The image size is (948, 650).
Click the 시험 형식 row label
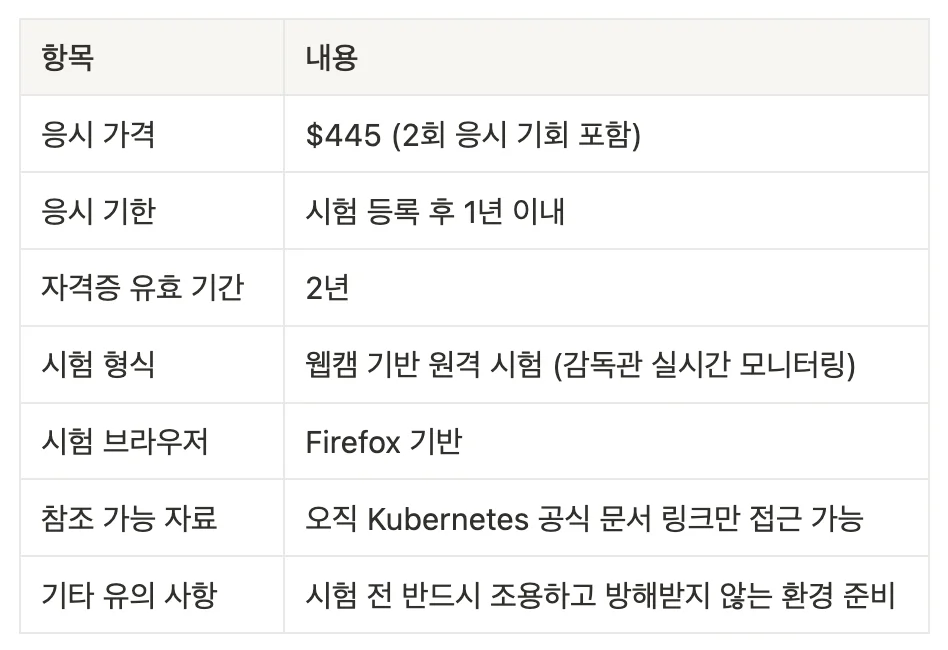click(99, 365)
